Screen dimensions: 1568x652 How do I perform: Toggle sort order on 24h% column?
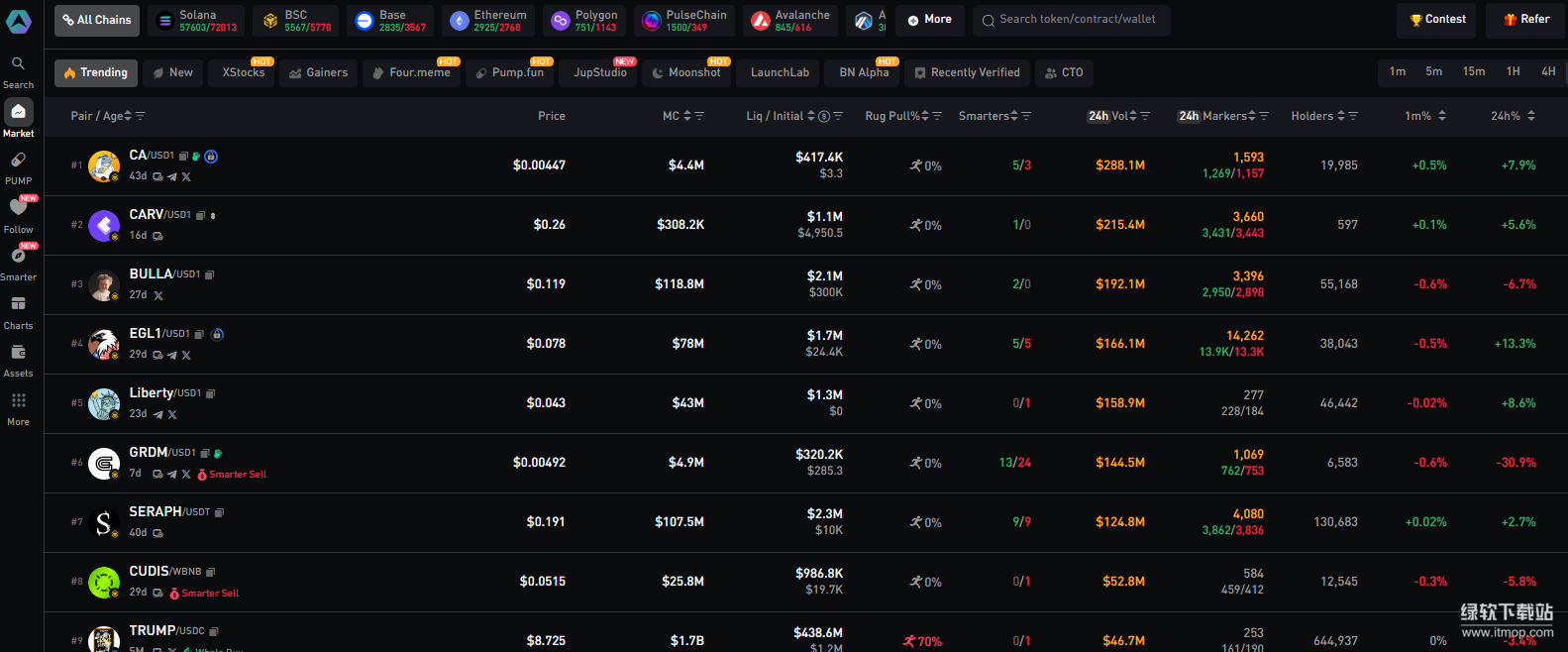pyautogui.click(x=1531, y=116)
